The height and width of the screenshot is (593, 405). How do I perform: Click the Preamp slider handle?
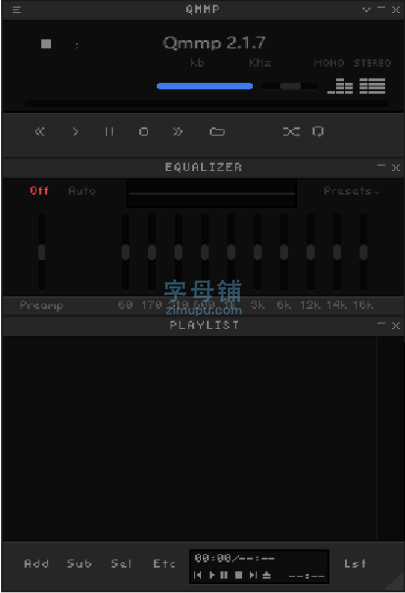pyautogui.click(x=42, y=252)
